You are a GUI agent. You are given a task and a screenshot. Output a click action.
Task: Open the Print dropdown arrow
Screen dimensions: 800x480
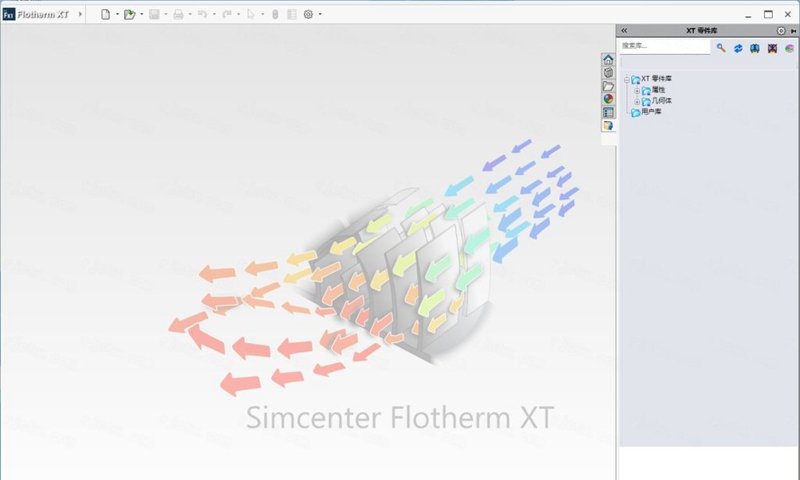(x=190, y=14)
